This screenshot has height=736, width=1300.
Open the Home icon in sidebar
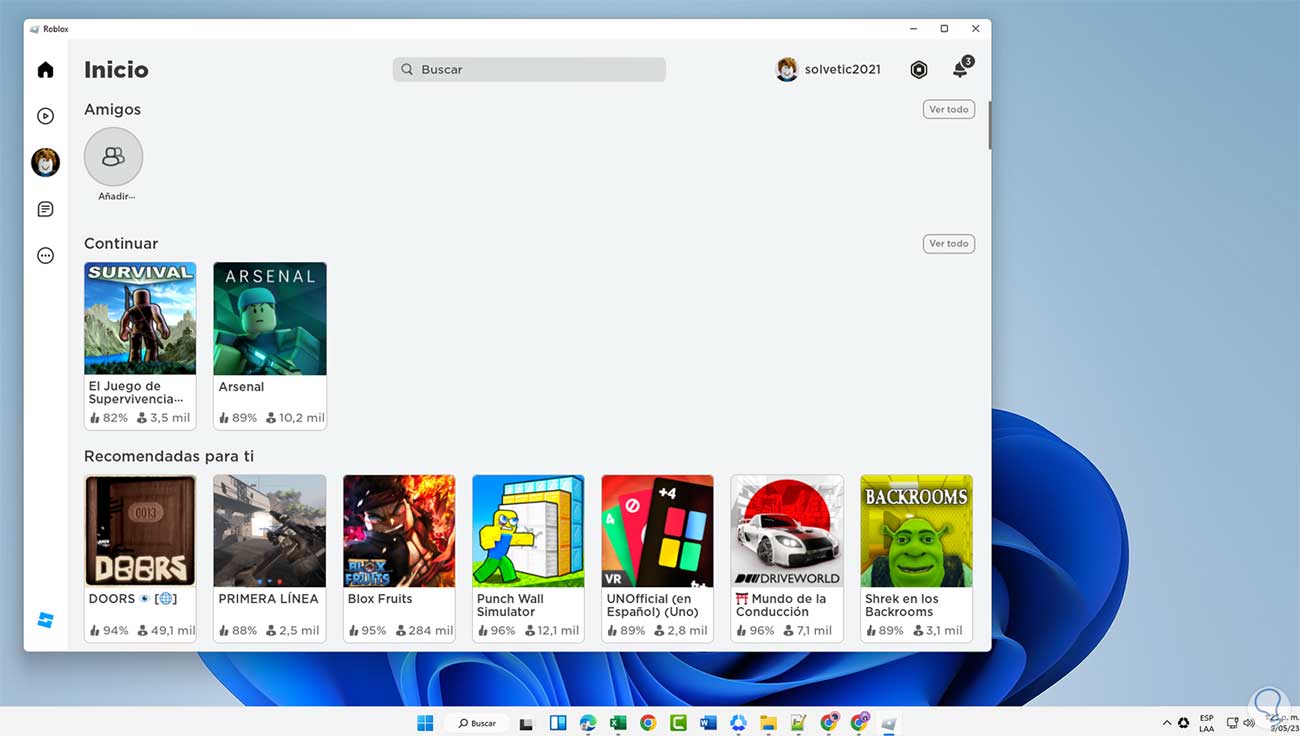tap(45, 70)
